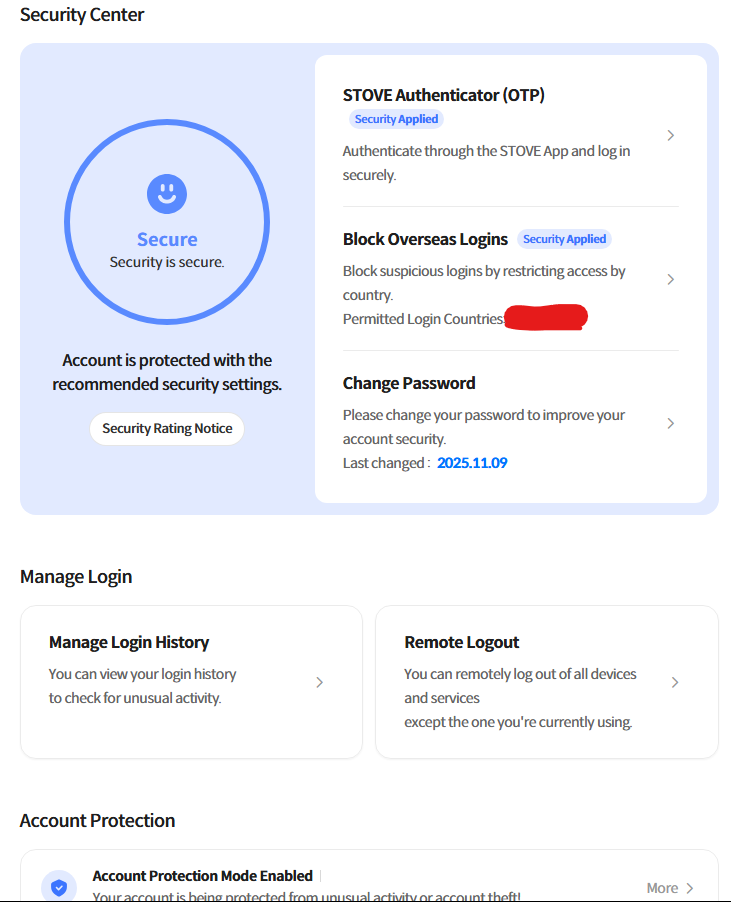The image size is (731, 902).
Task: Open the Change Password chevron arrow
Action: click(x=671, y=423)
